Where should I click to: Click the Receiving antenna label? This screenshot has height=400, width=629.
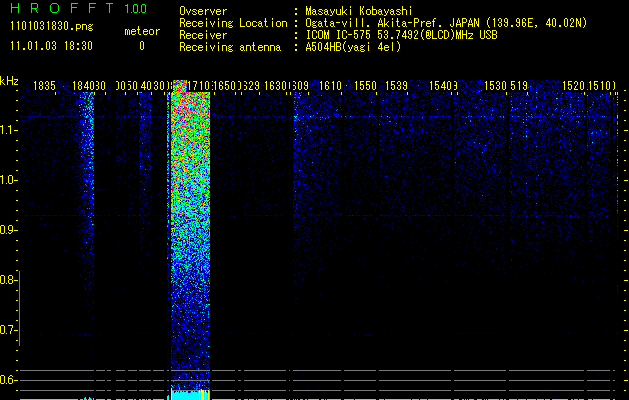click(x=230, y=47)
